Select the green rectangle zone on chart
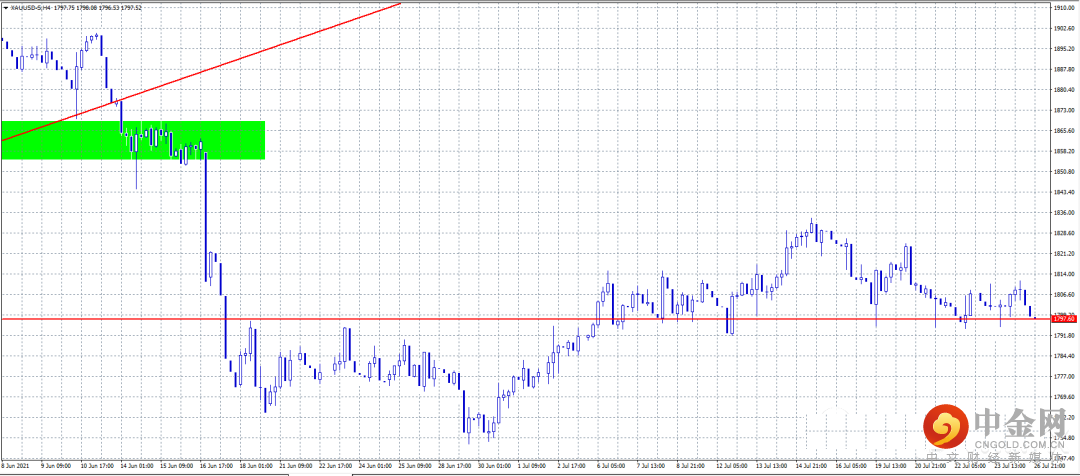This screenshot has width=1080, height=476. point(133,140)
